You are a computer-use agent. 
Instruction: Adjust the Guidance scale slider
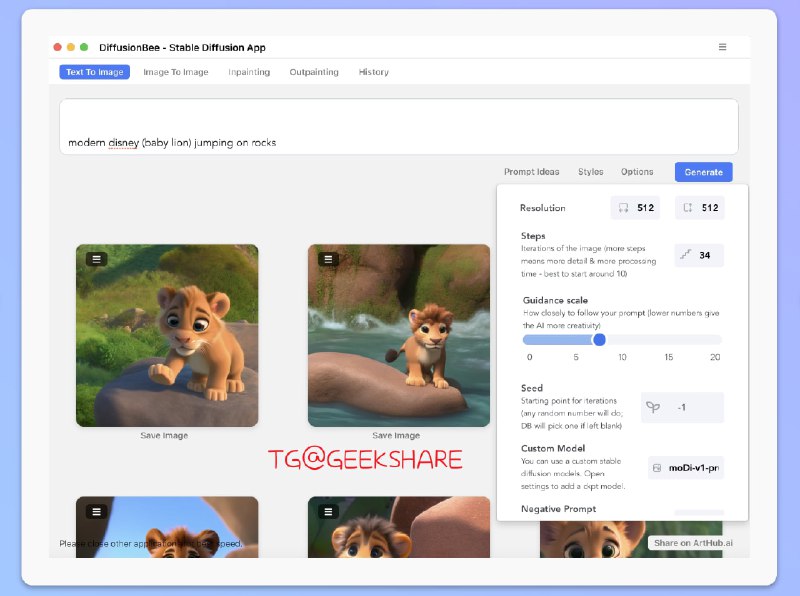tap(600, 340)
